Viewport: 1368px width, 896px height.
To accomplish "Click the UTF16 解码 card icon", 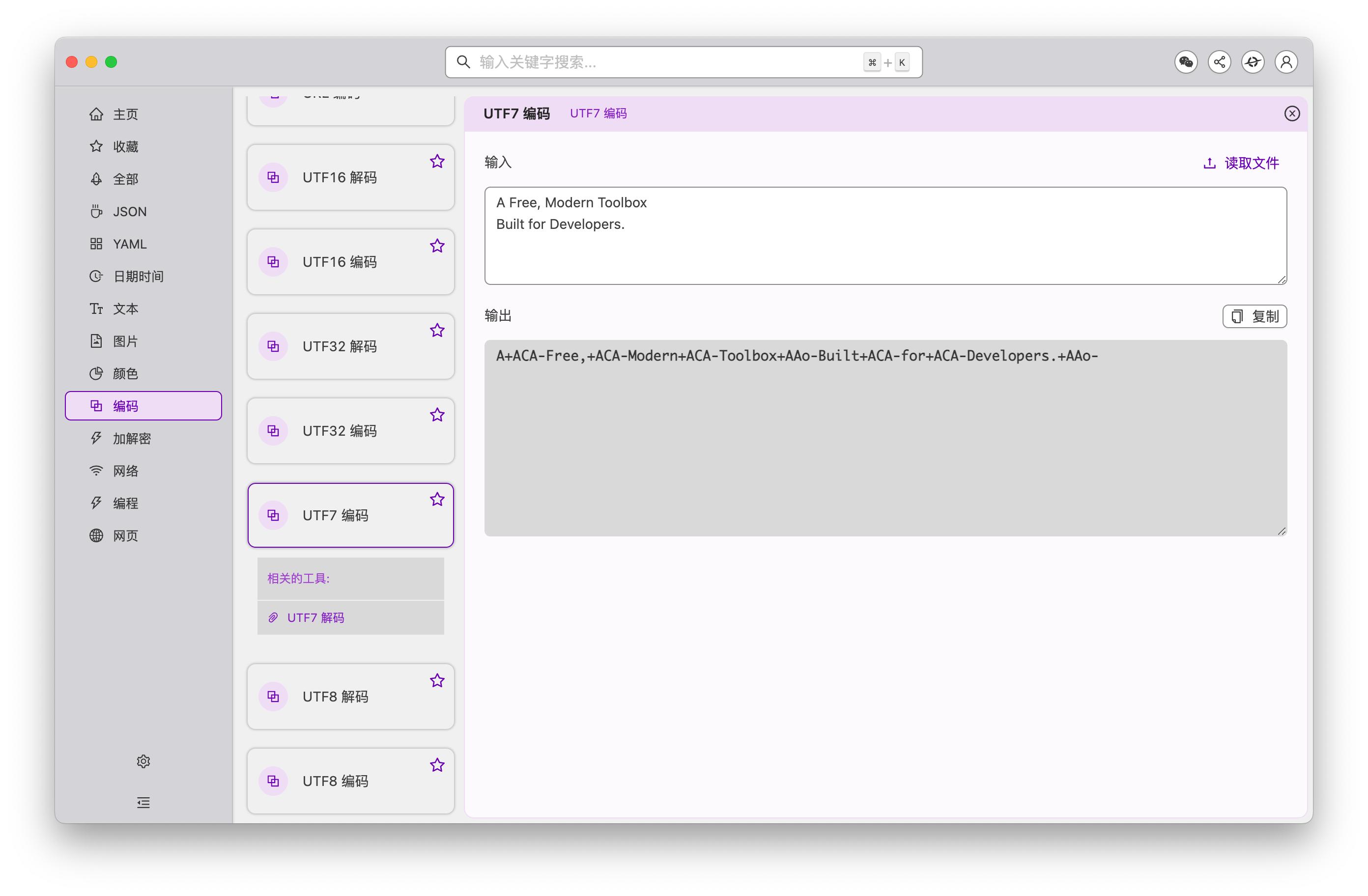I will click(273, 178).
